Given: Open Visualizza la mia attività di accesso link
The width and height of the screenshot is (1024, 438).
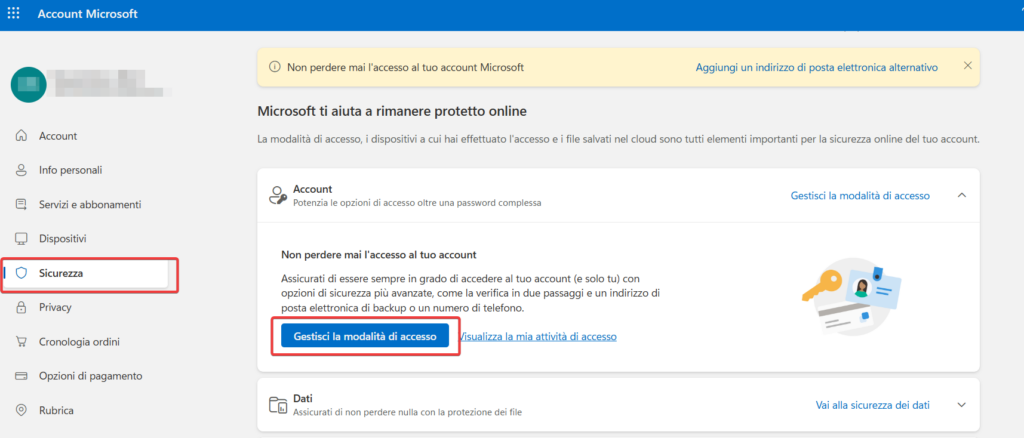Looking at the screenshot, I should [x=538, y=337].
